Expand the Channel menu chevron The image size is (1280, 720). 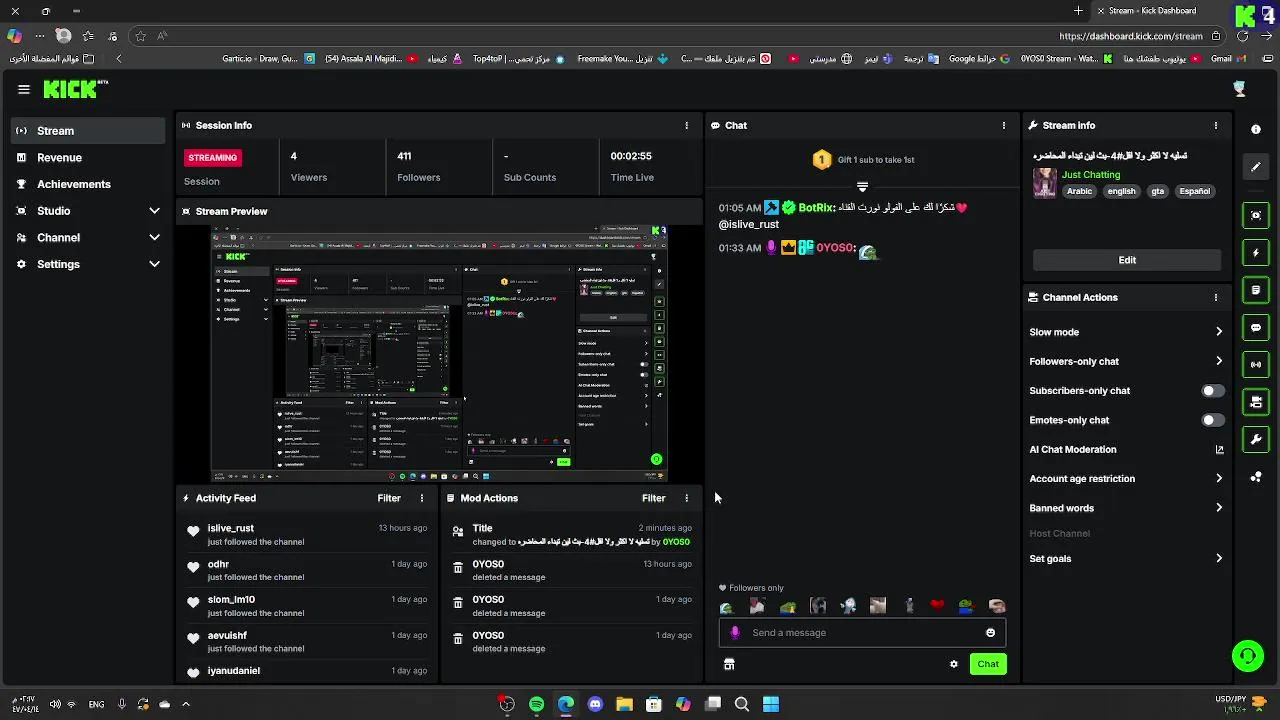pos(154,238)
